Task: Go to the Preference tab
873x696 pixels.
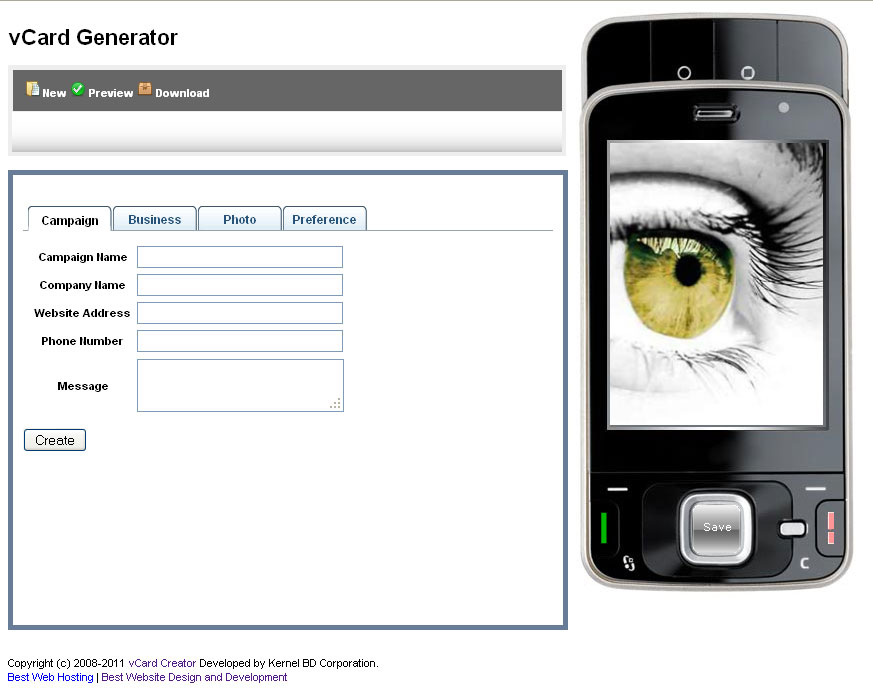Action: tap(325, 219)
